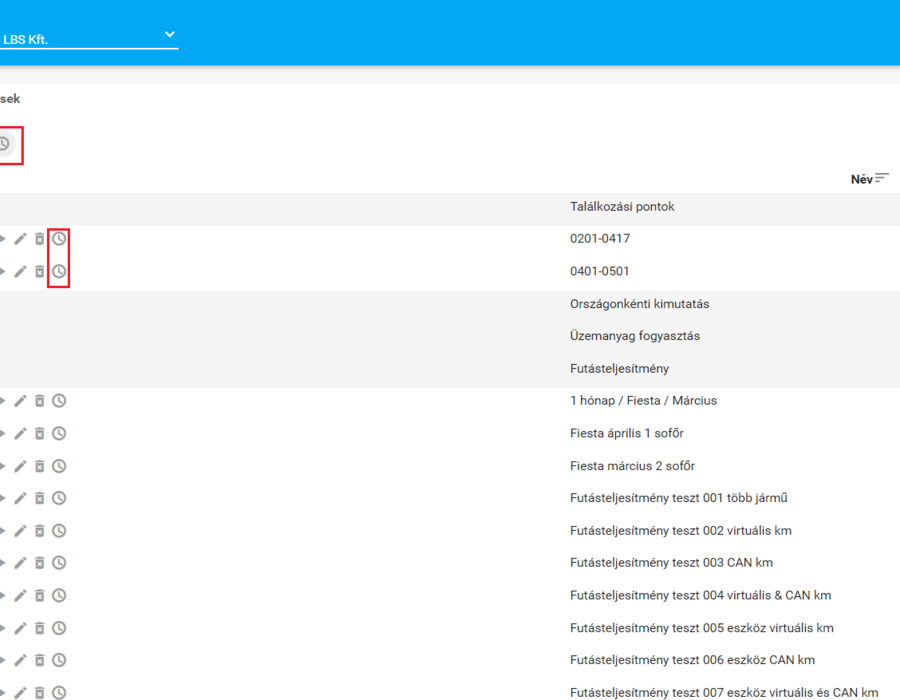900x700 pixels.
Task: Edit Futásteljesítmény teszt 003 CAN km
Action: (x=20, y=563)
